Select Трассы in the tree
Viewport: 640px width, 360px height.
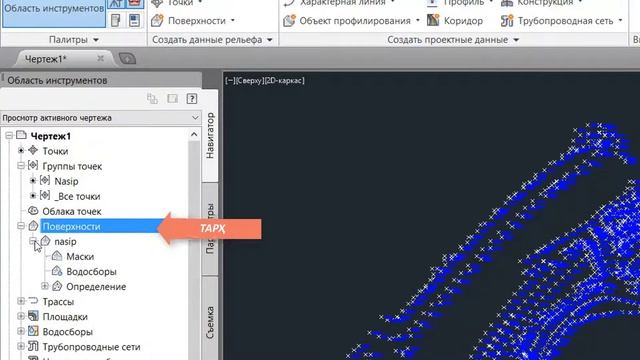[58, 302]
